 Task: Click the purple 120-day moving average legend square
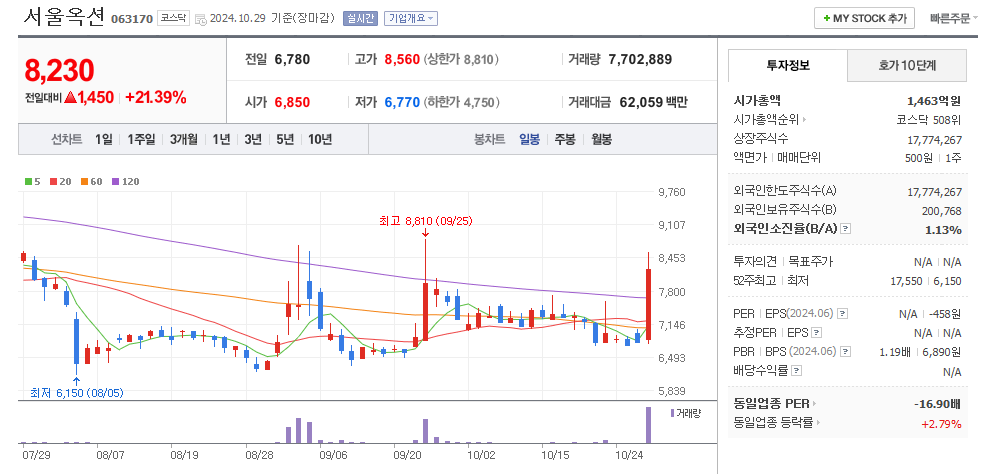[x=115, y=181]
